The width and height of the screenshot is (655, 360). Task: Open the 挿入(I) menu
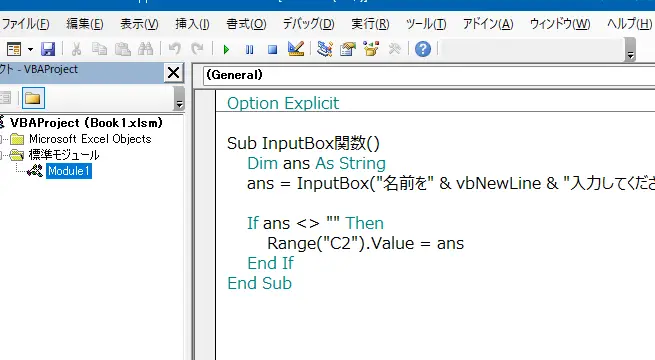[192, 24]
